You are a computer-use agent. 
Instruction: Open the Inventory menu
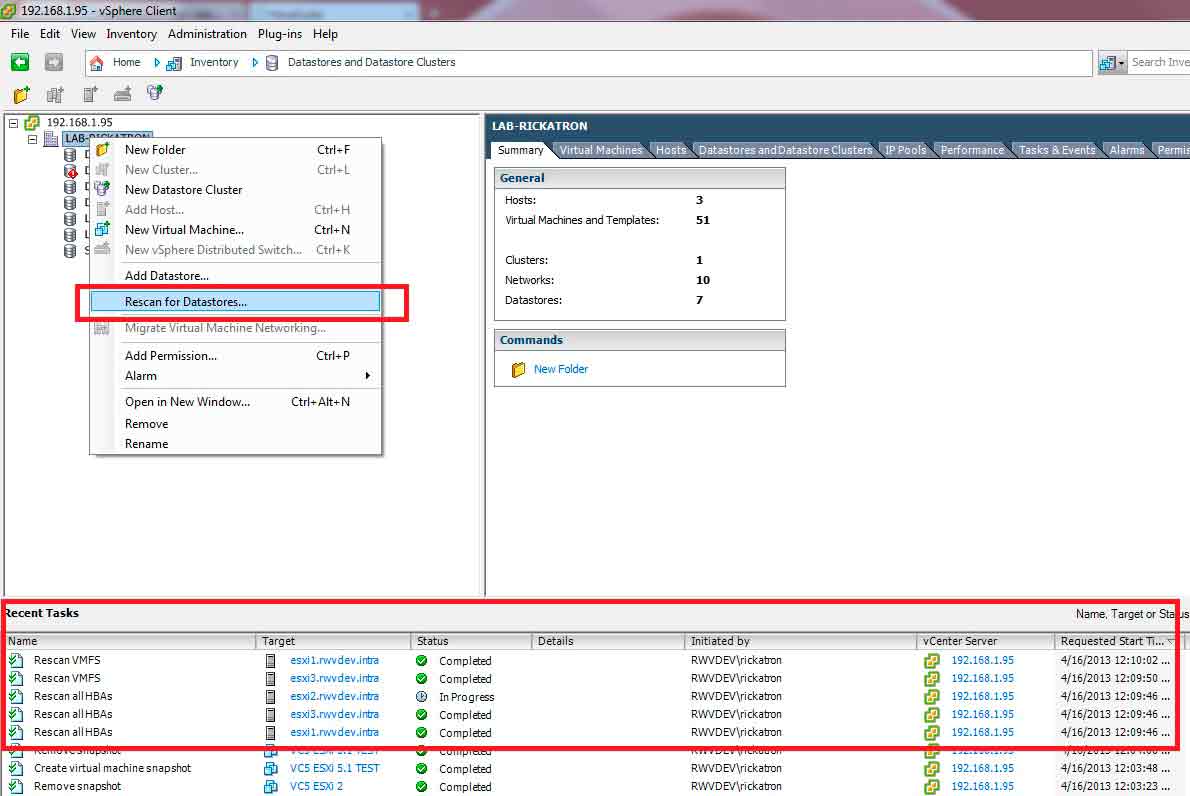[x=131, y=34]
